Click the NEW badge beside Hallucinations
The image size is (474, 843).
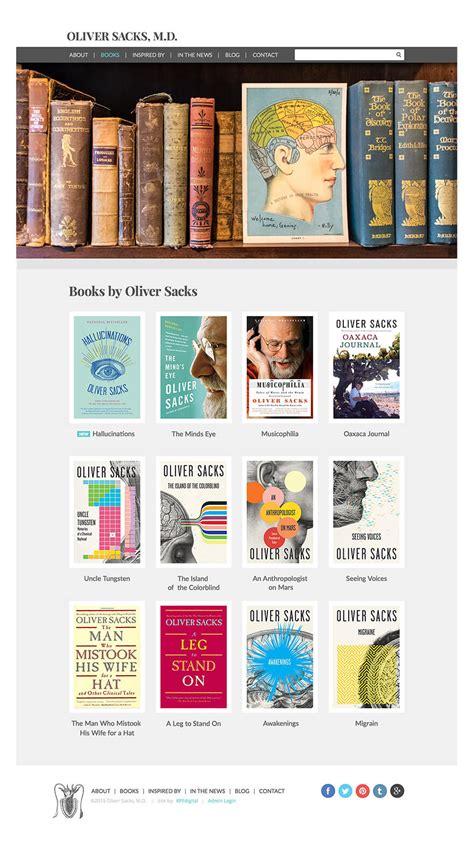[83, 434]
